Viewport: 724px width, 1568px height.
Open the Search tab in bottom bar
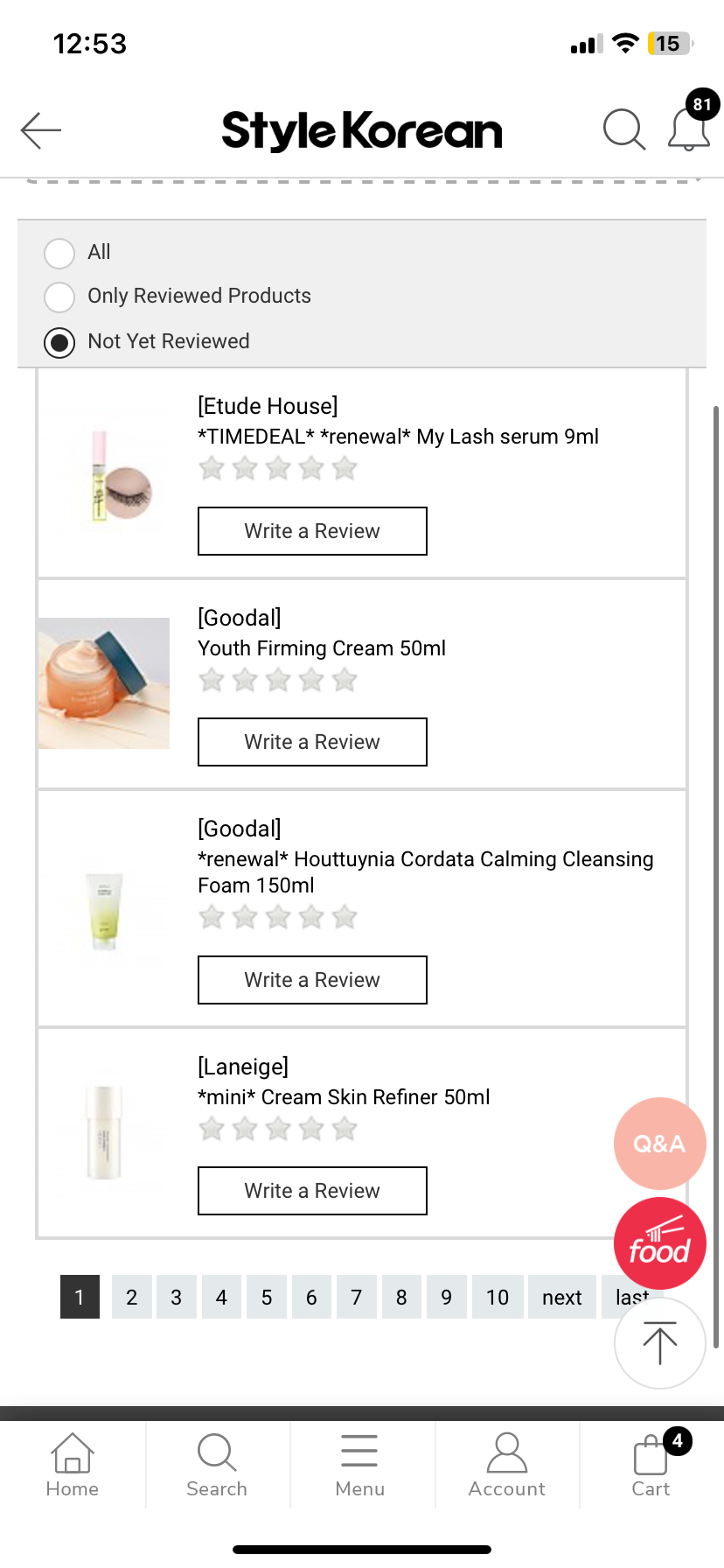pyautogui.click(x=217, y=1465)
